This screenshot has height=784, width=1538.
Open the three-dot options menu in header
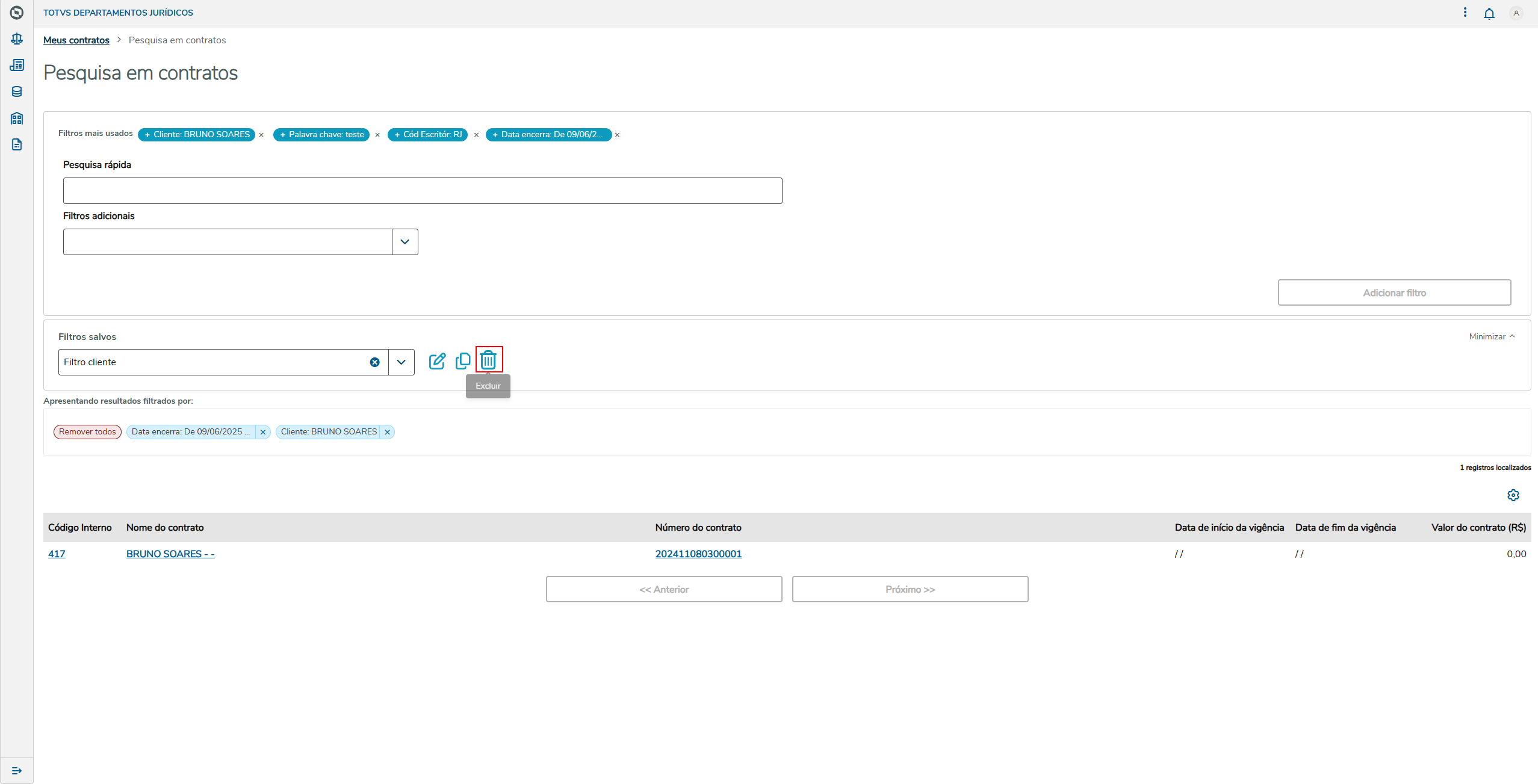click(x=1465, y=13)
